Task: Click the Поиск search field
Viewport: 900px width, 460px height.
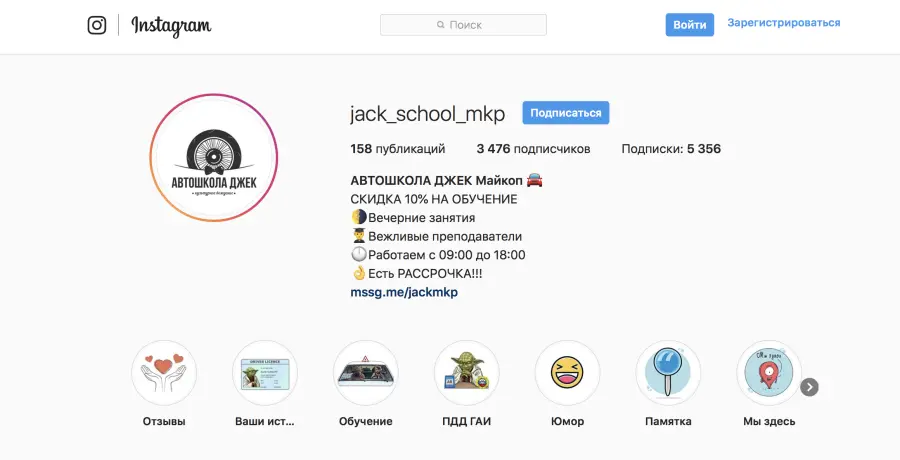Action: pyautogui.click(x=463, y=25)
